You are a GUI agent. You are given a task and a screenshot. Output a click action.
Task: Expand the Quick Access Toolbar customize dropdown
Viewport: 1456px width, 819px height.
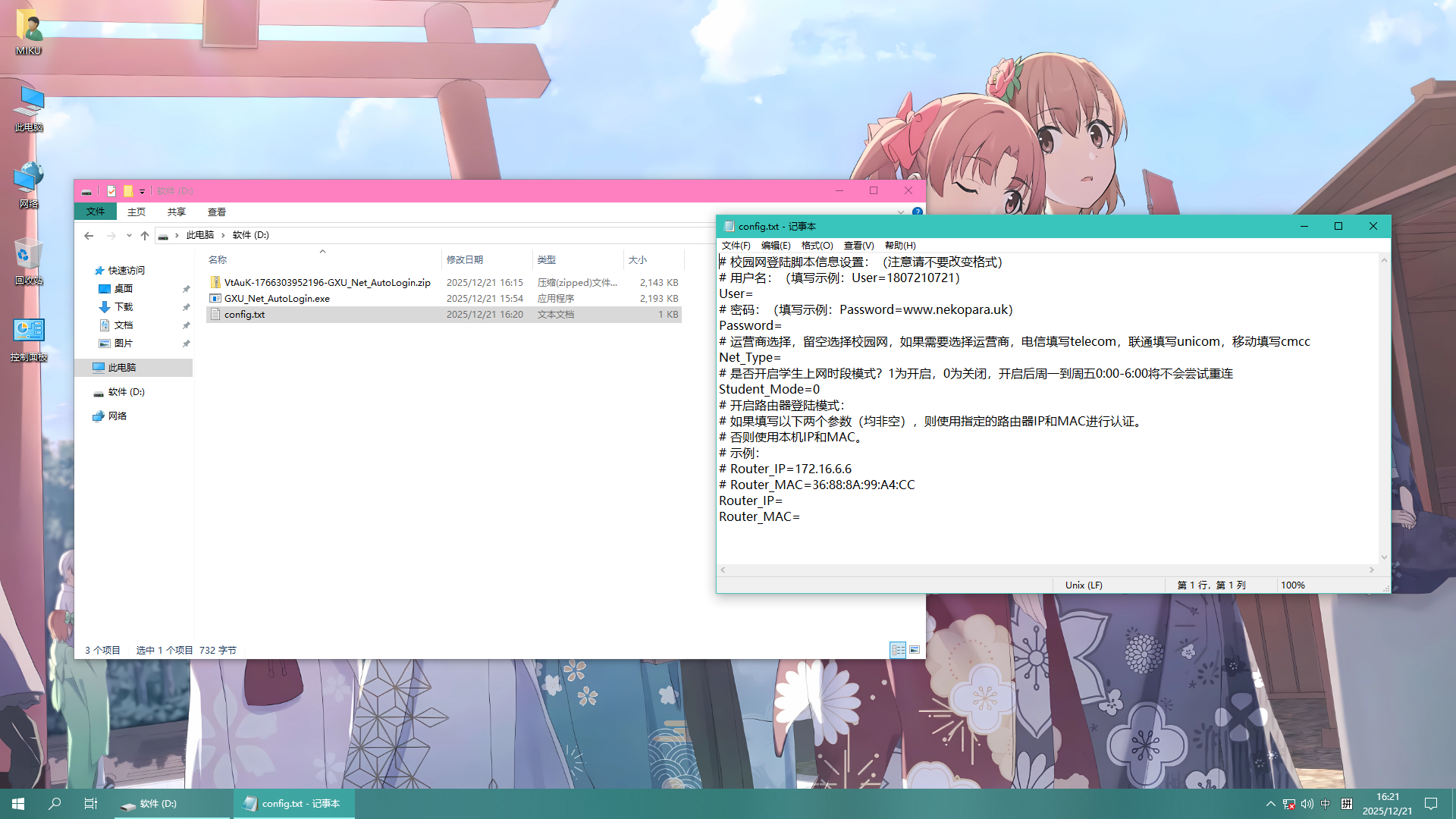tap(142, 191)
